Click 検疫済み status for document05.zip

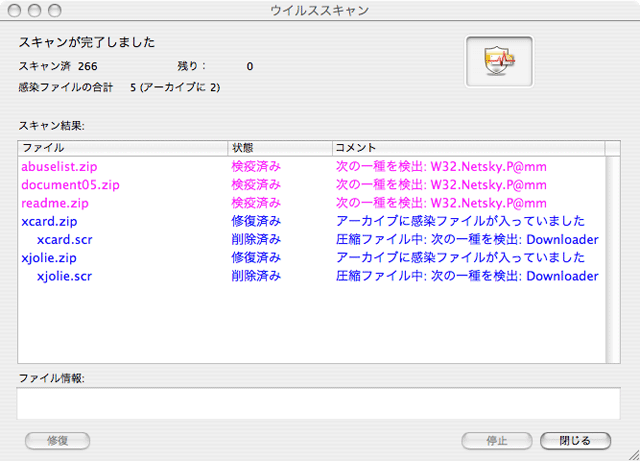pyautogui.click(x=256, y=185)
